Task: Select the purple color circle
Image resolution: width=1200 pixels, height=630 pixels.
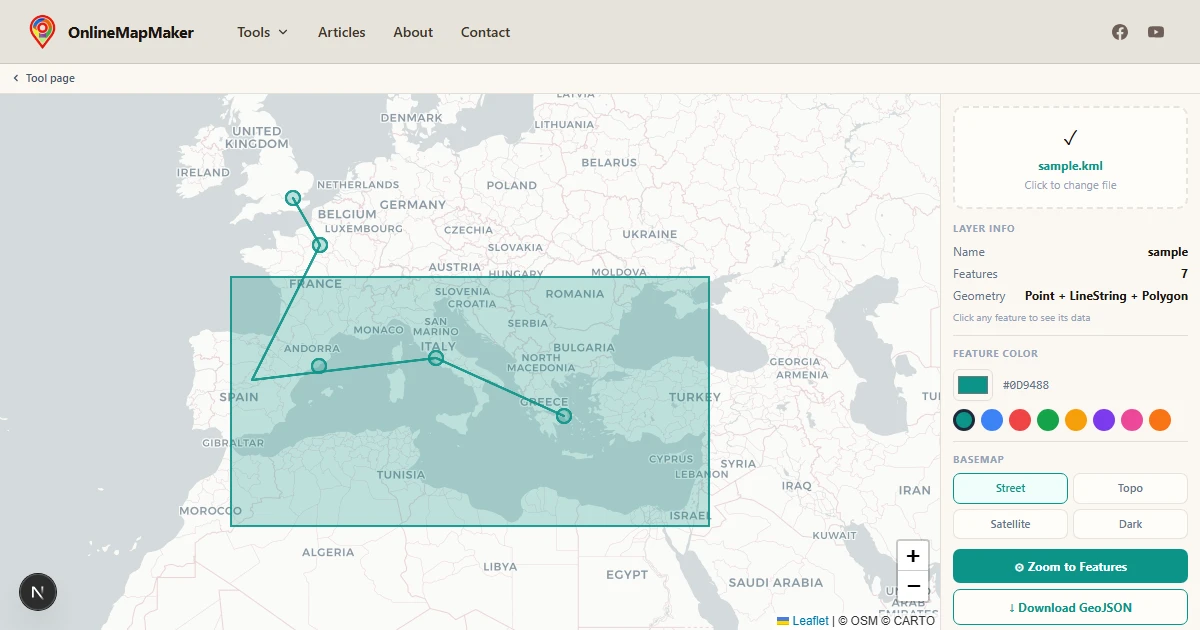Action: tap(1104, 420)
